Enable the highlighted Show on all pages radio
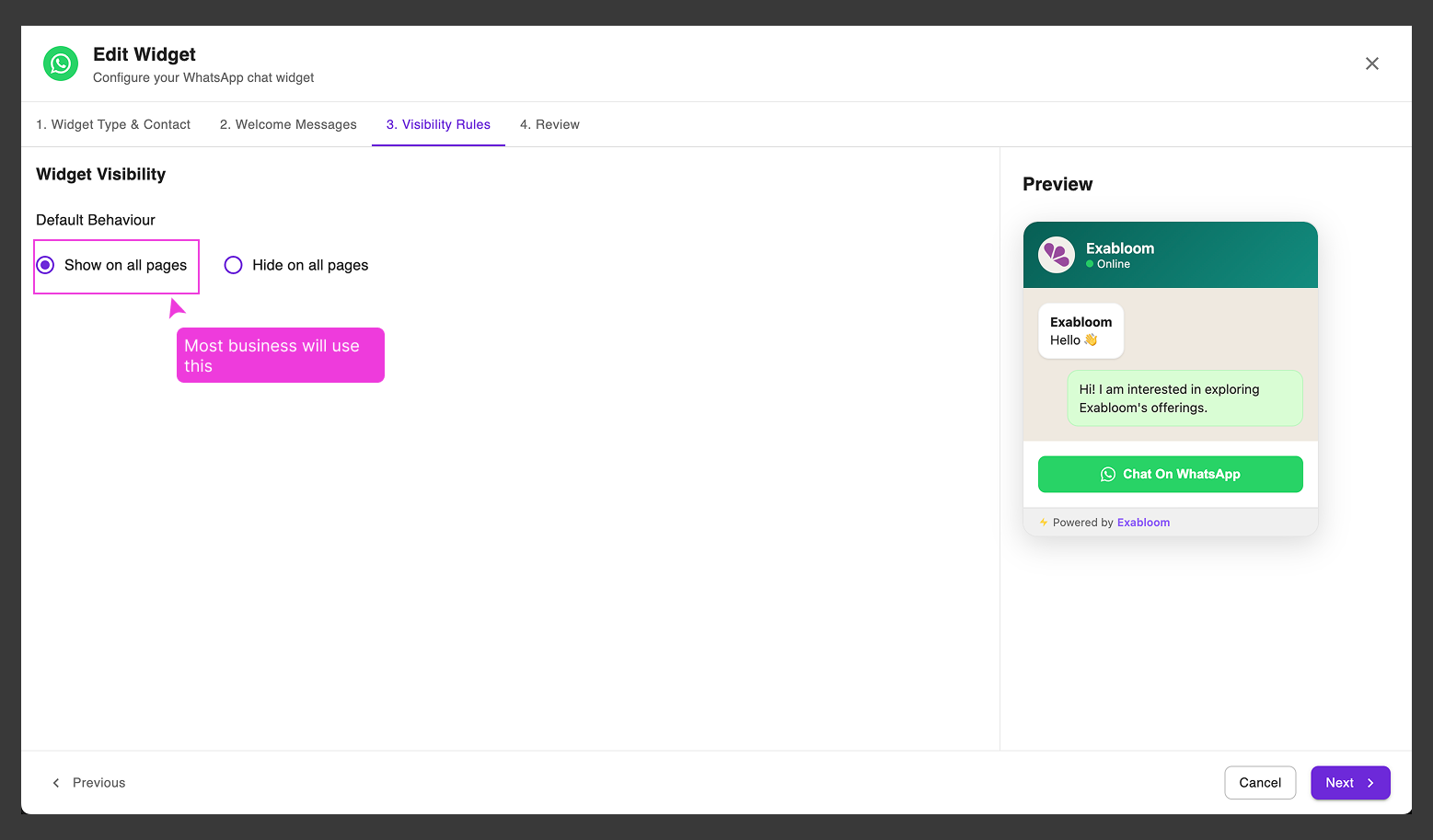The image size is (1433, 840). click(x=45, y=264)
